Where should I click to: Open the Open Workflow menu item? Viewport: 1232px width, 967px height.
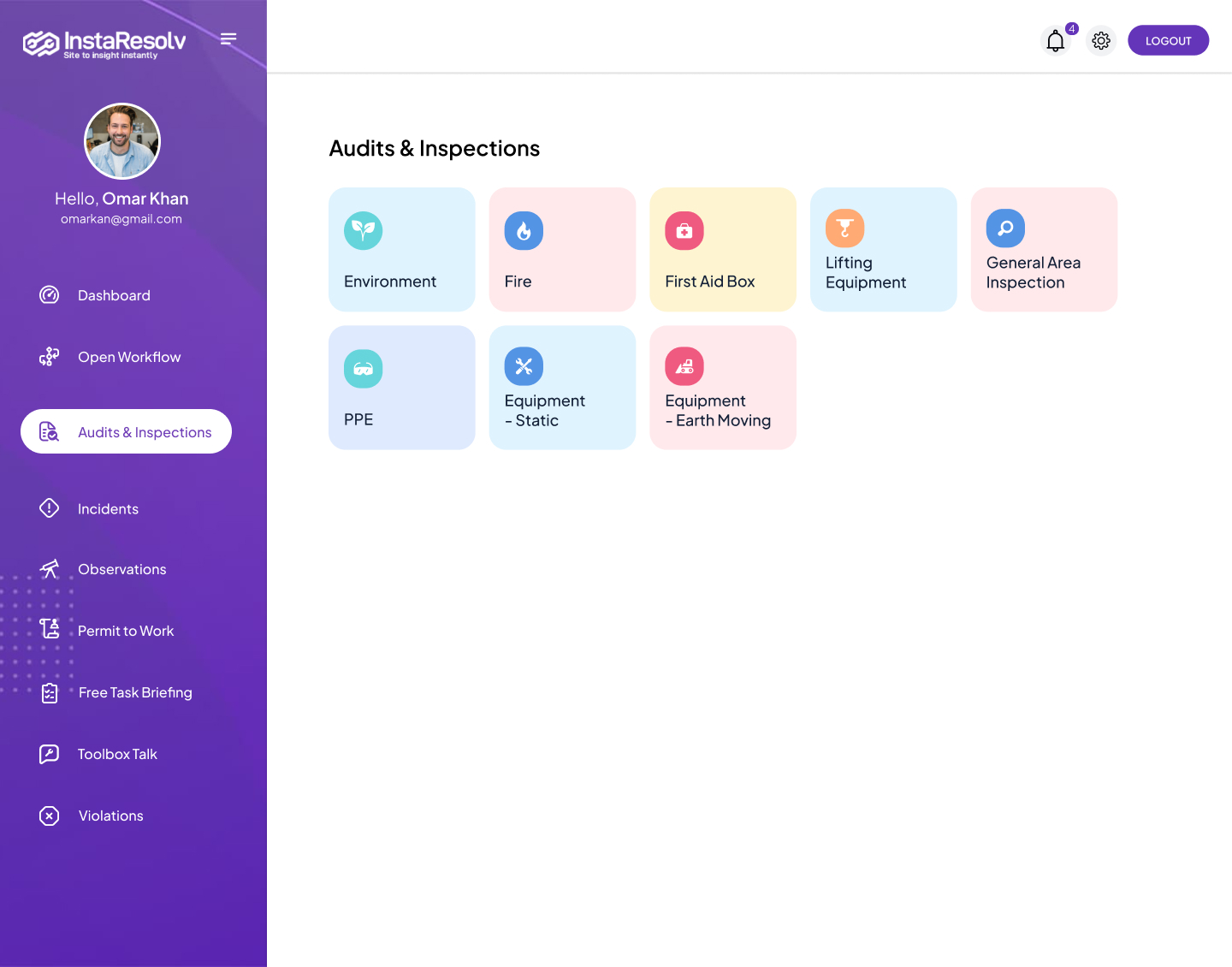[x=129, y=357]
